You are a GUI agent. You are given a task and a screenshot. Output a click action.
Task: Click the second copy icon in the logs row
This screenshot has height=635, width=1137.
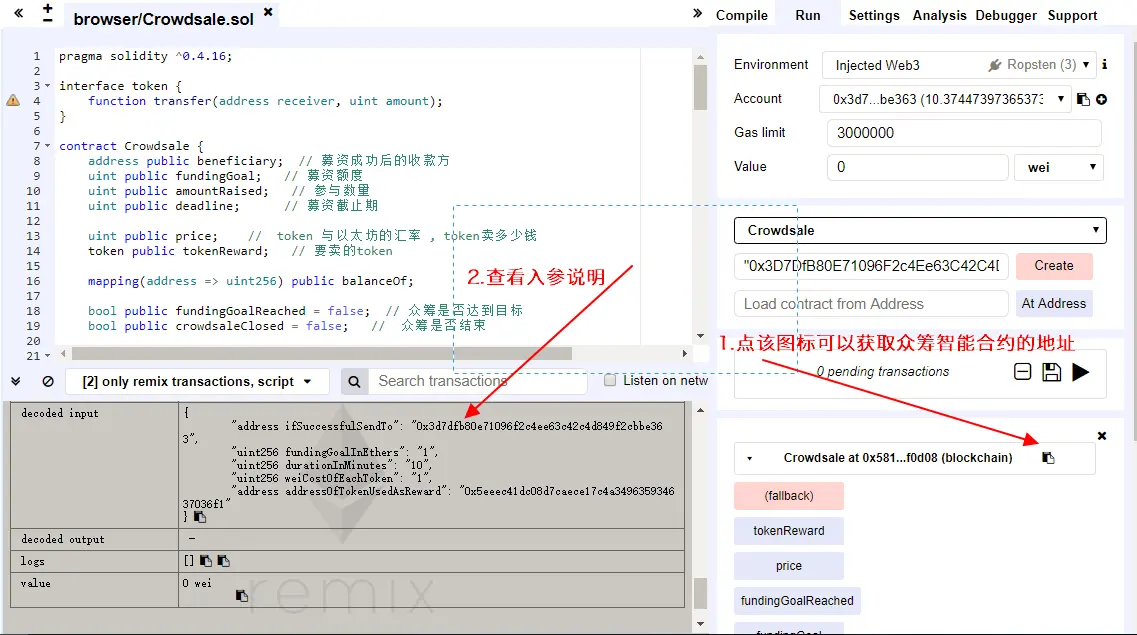(223, 560)
